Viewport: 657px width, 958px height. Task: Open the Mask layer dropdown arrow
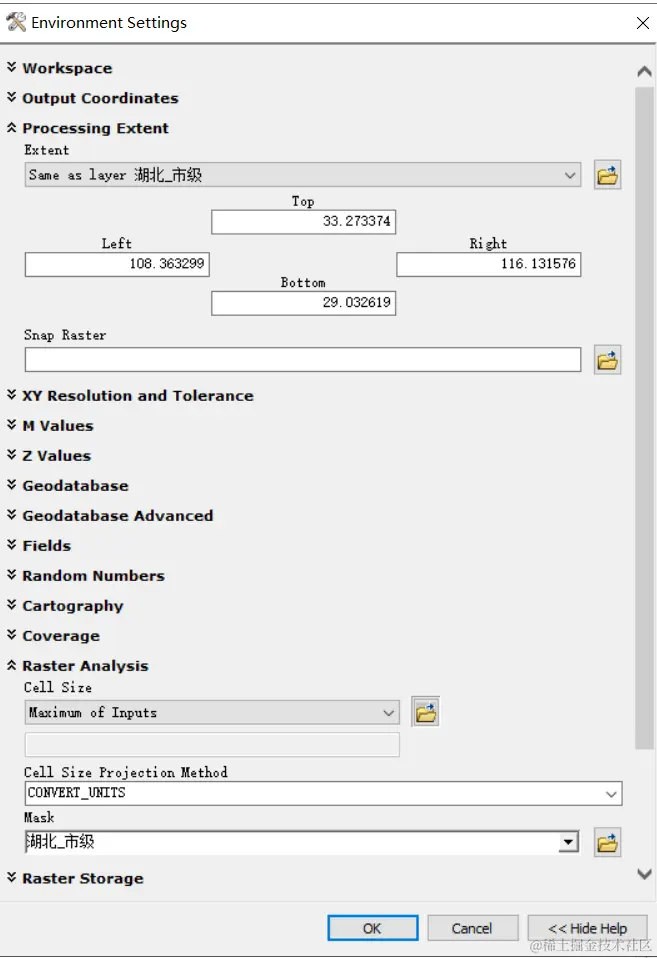pyautogui.click(x=568, y=842)
